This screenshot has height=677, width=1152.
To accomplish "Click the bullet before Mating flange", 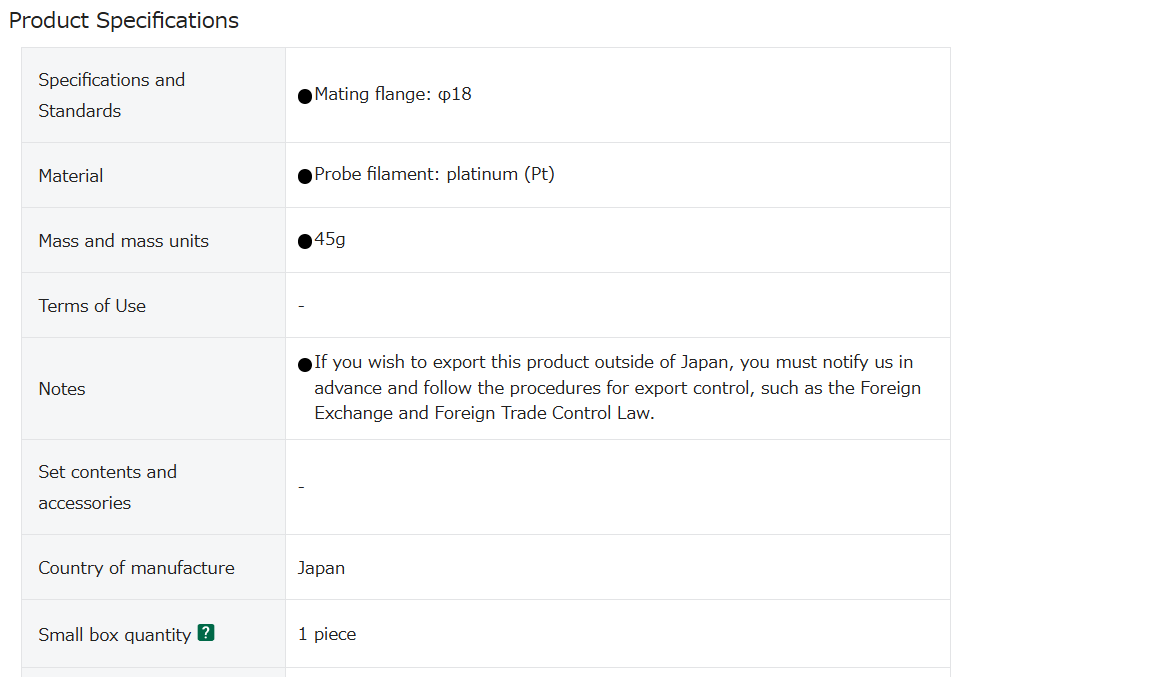I will point(305,96).
